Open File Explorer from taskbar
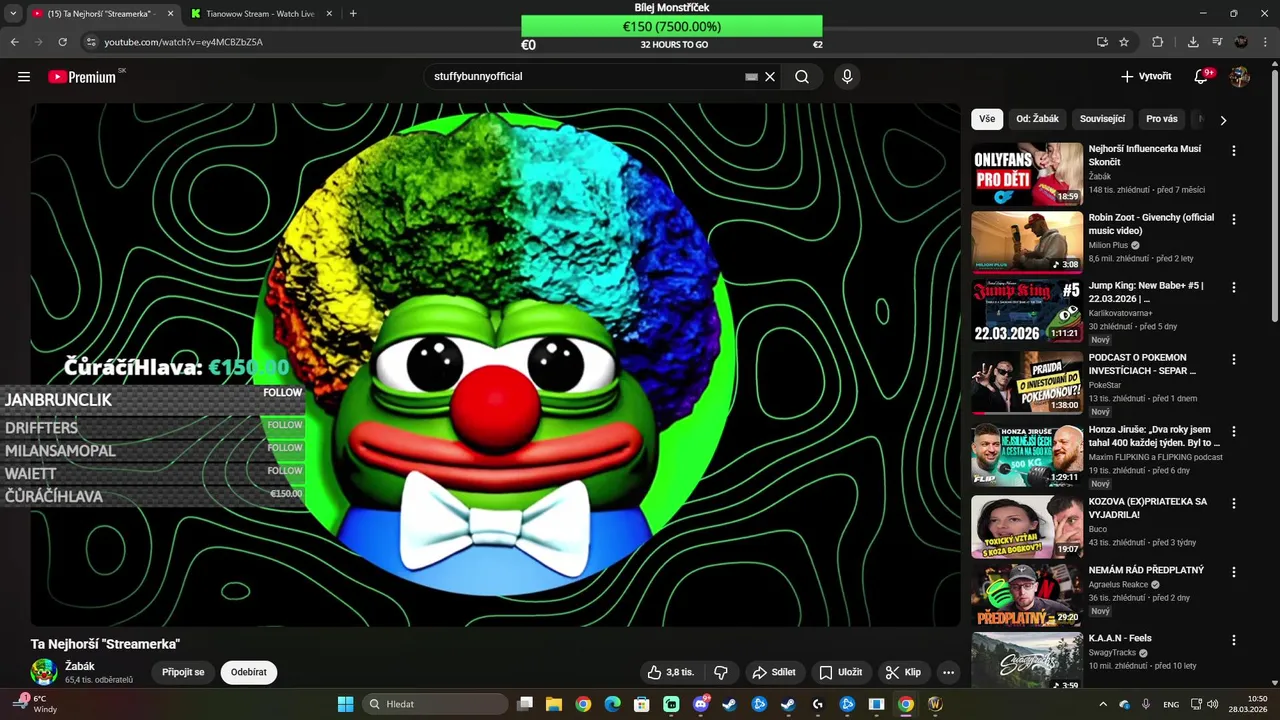The width and height of the screenshot is (1280, 720). pos(554,704)
